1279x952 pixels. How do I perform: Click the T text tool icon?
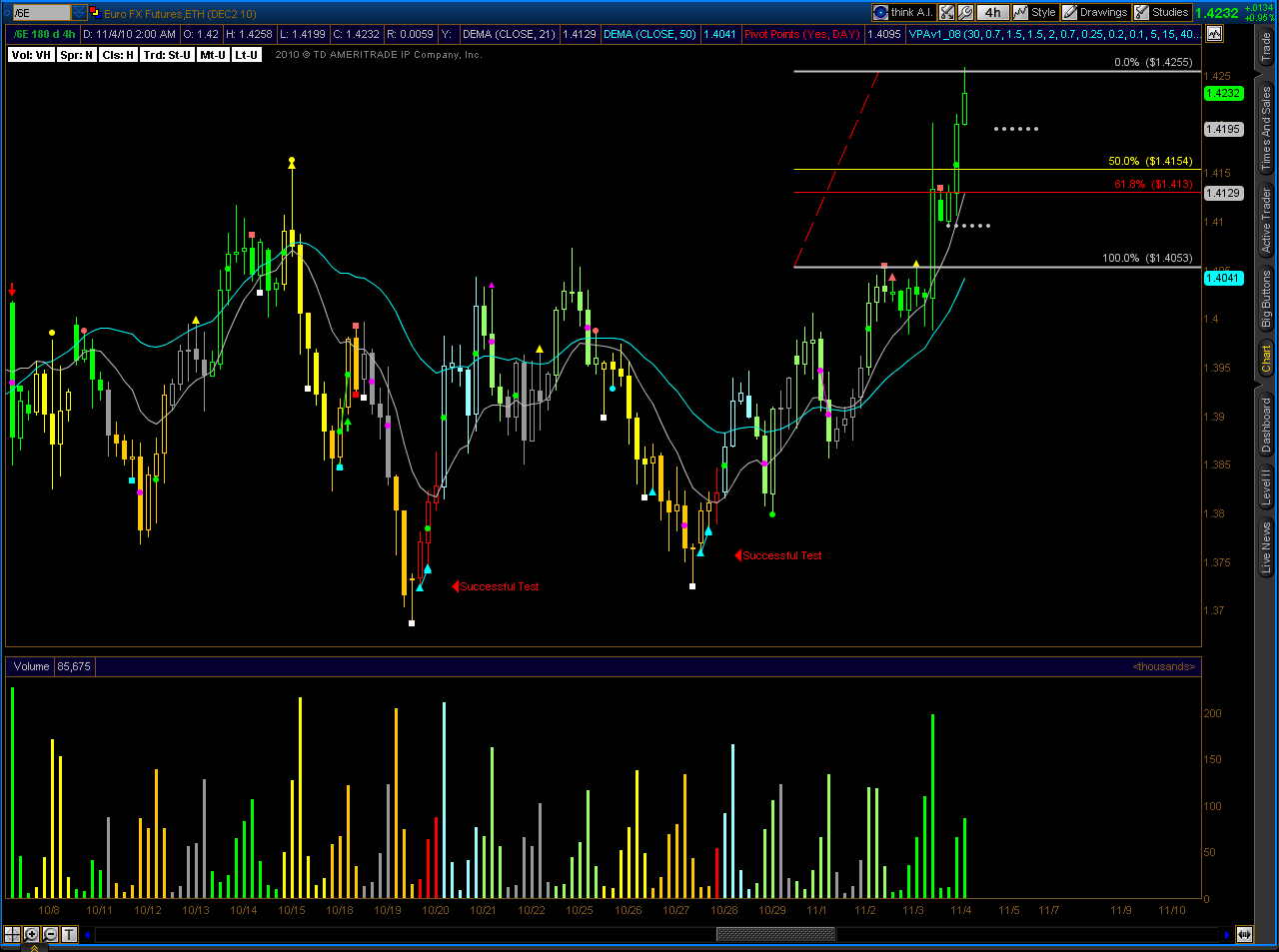click(69, 934)
